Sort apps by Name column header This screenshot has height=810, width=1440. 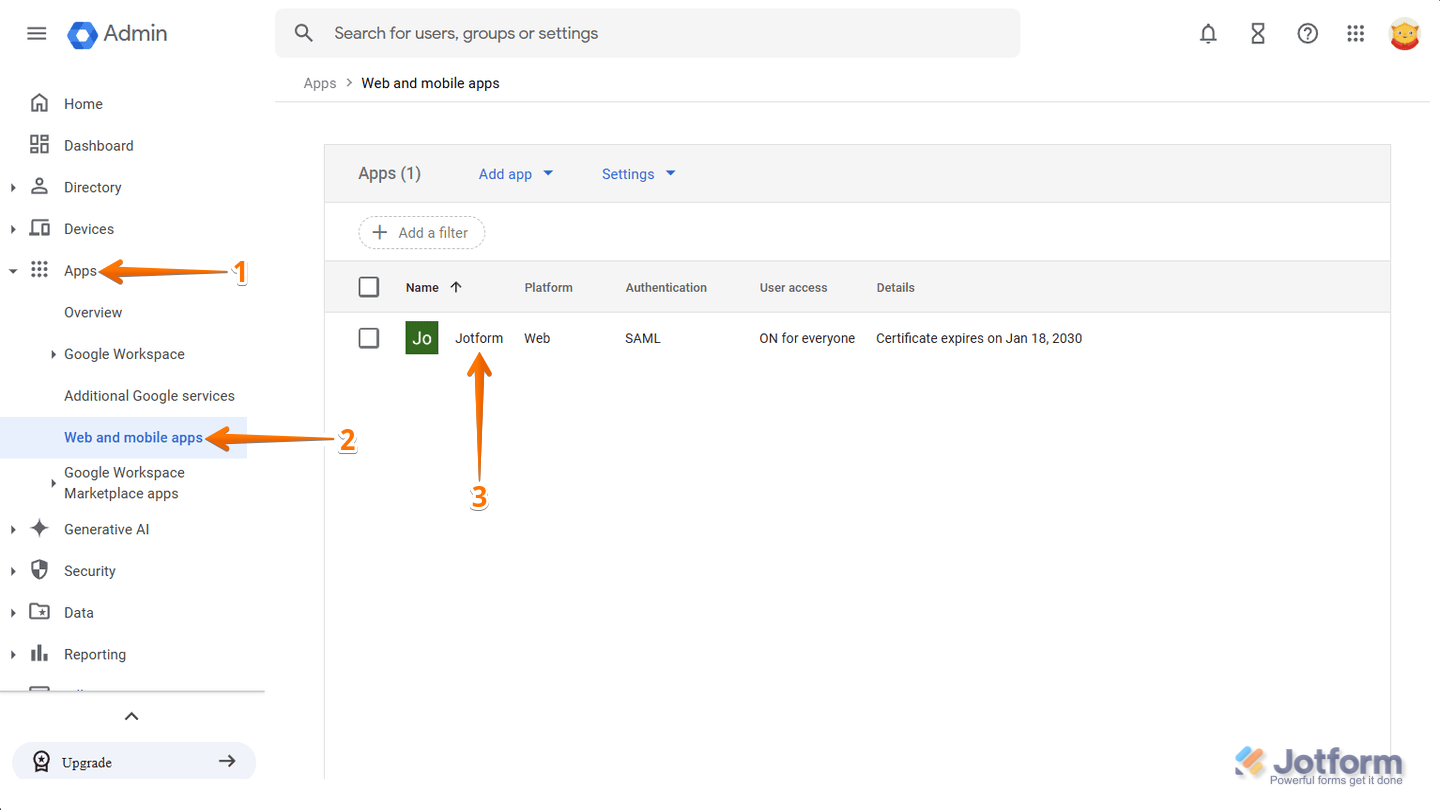point(422,288)
